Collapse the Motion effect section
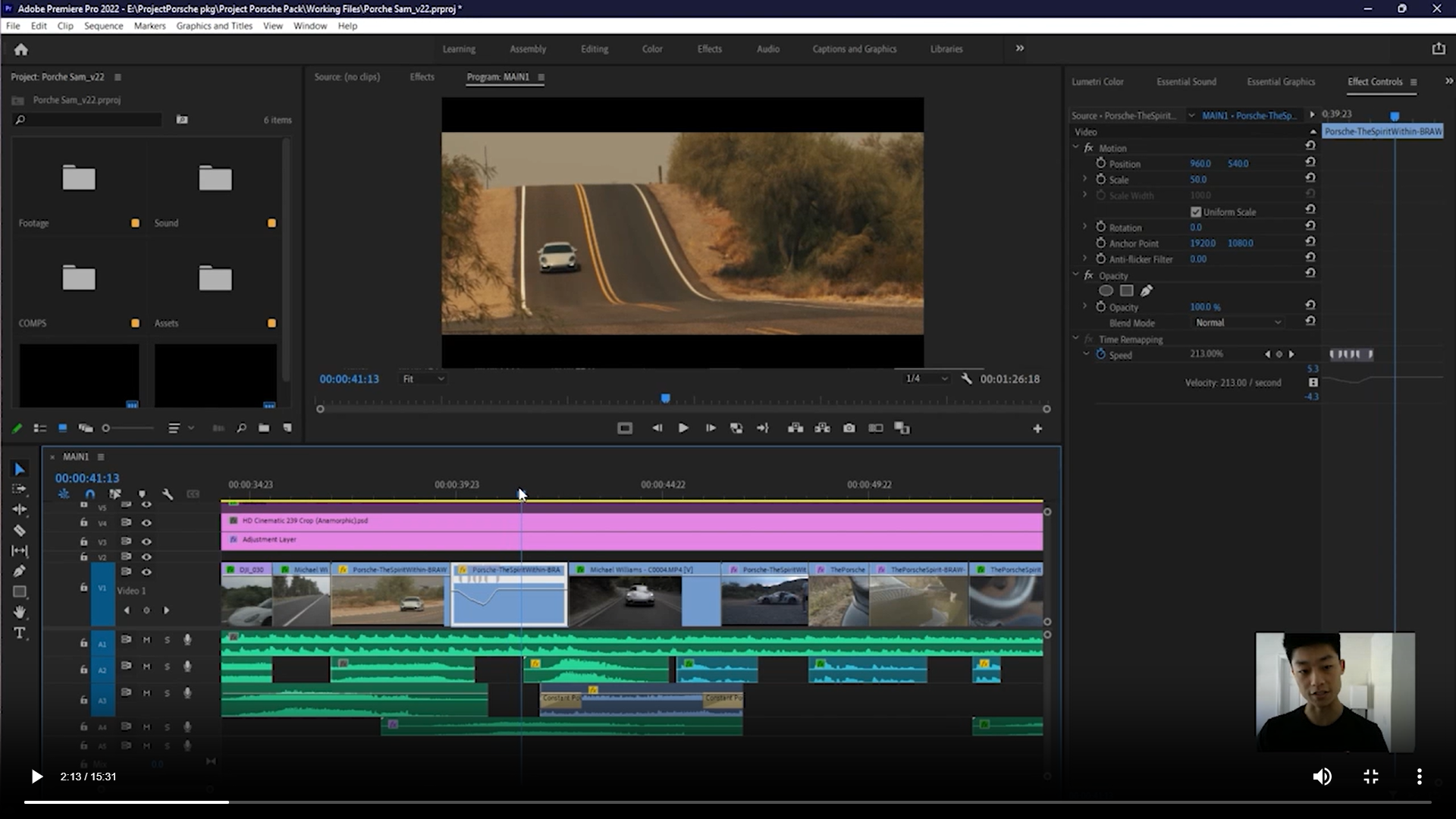Screen dimensions: 1456x819 [1075, 148]
